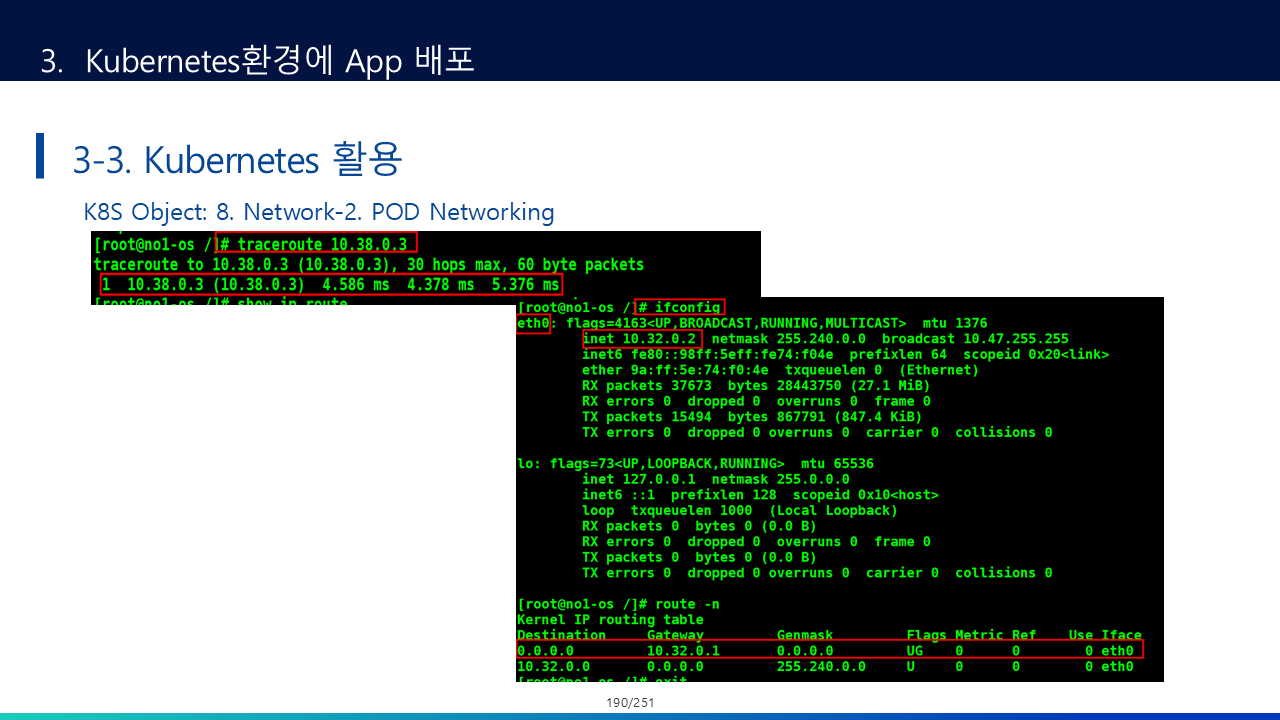Click the 'Destination' column header
The image size is (1280, 720).
(x=561, y=635)
